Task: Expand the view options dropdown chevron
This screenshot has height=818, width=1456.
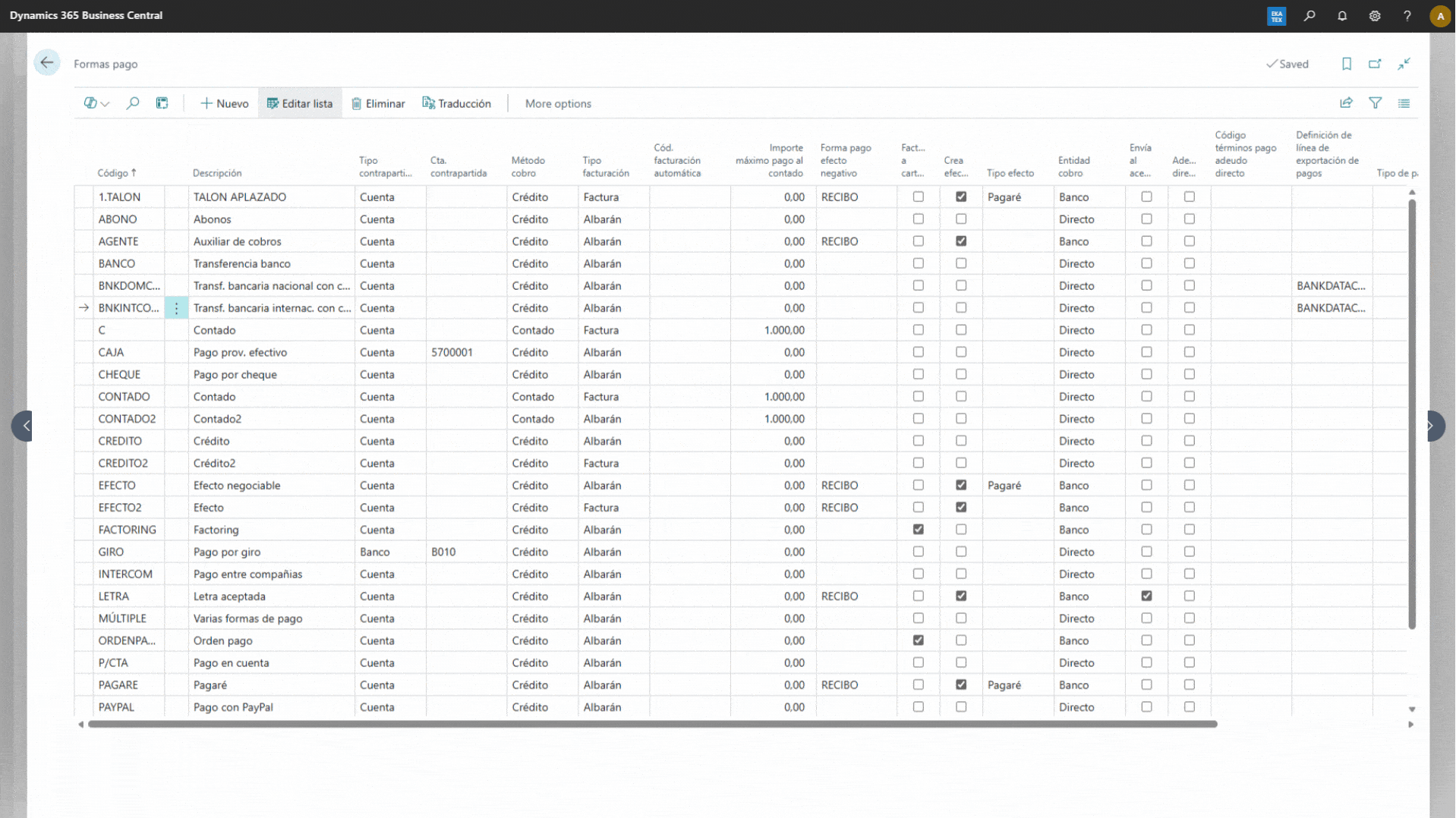Action: 106,104
